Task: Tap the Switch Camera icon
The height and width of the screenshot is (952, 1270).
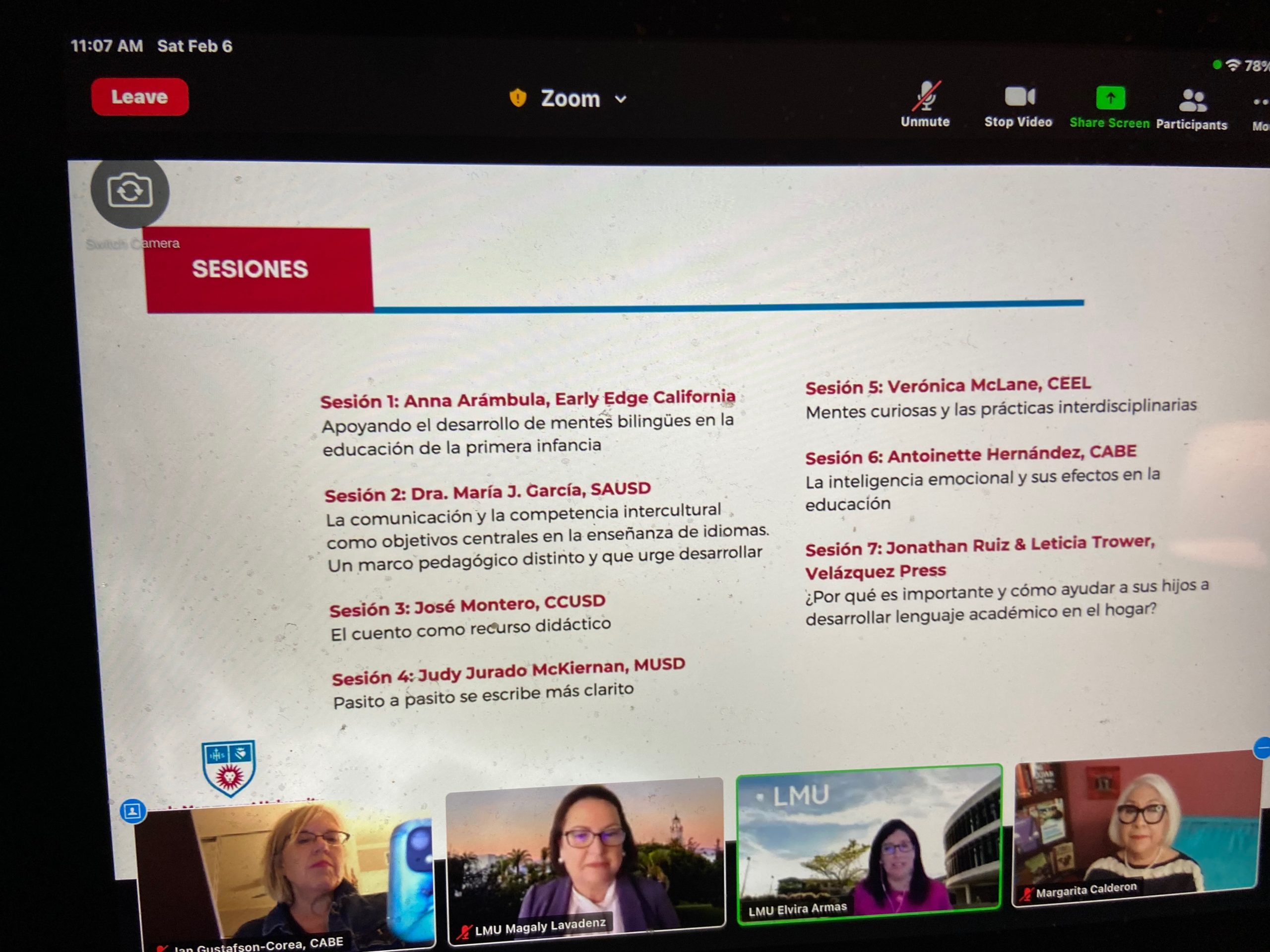Action: point(130,191)
